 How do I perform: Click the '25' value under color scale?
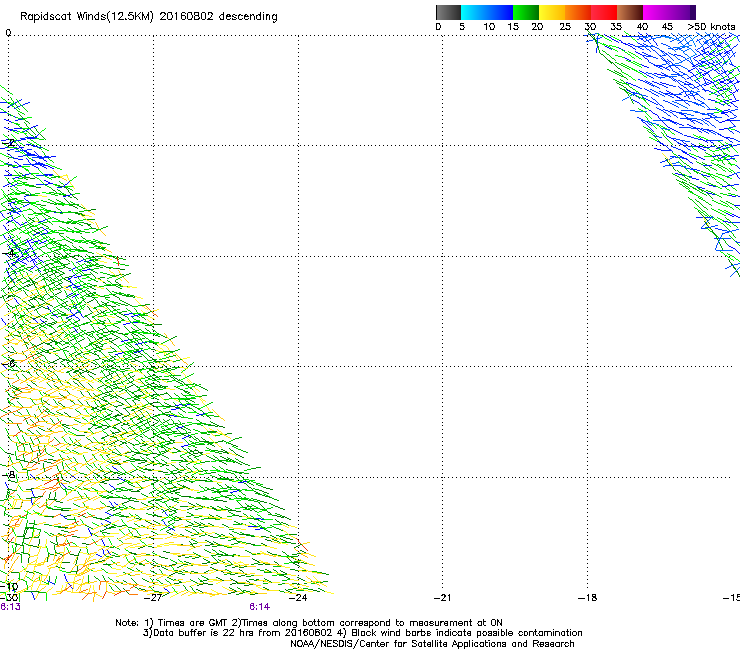[x=565, y=27]
